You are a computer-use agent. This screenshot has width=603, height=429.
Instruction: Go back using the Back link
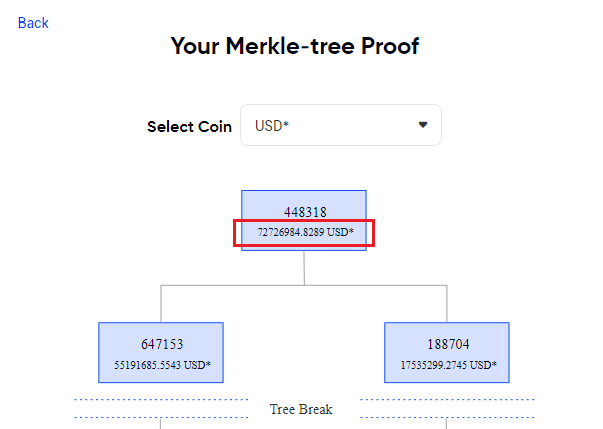(33, 23)
